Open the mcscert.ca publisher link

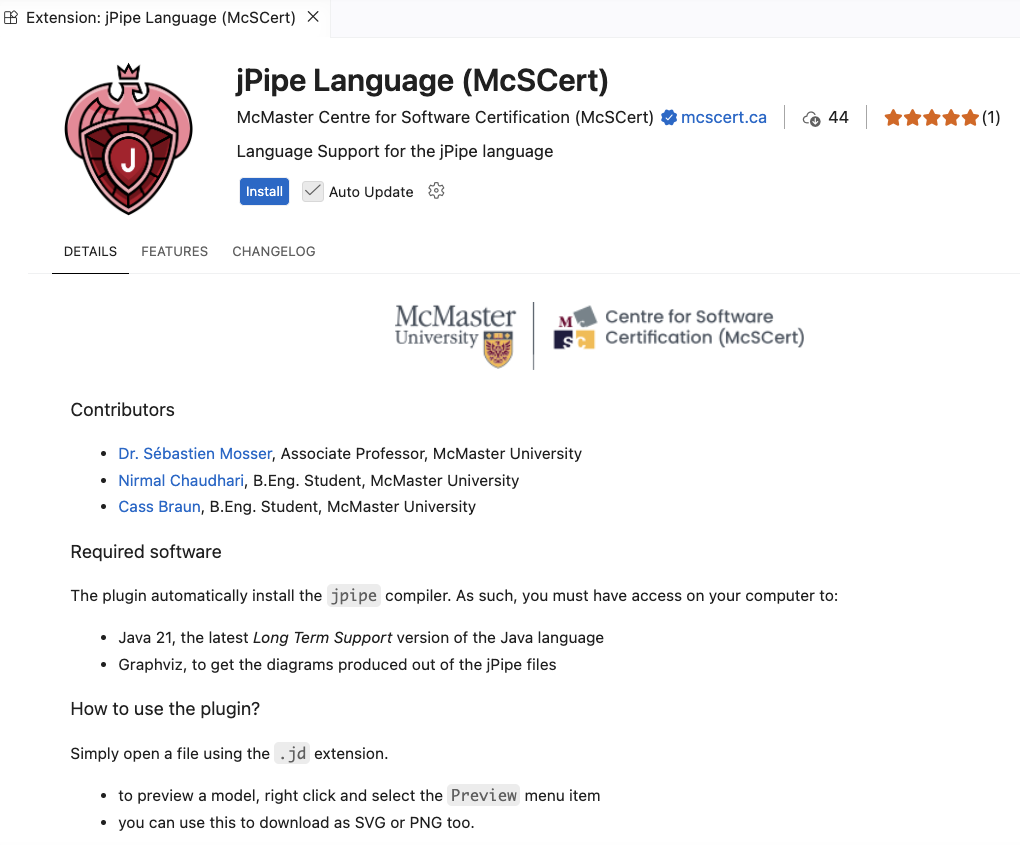724,118
